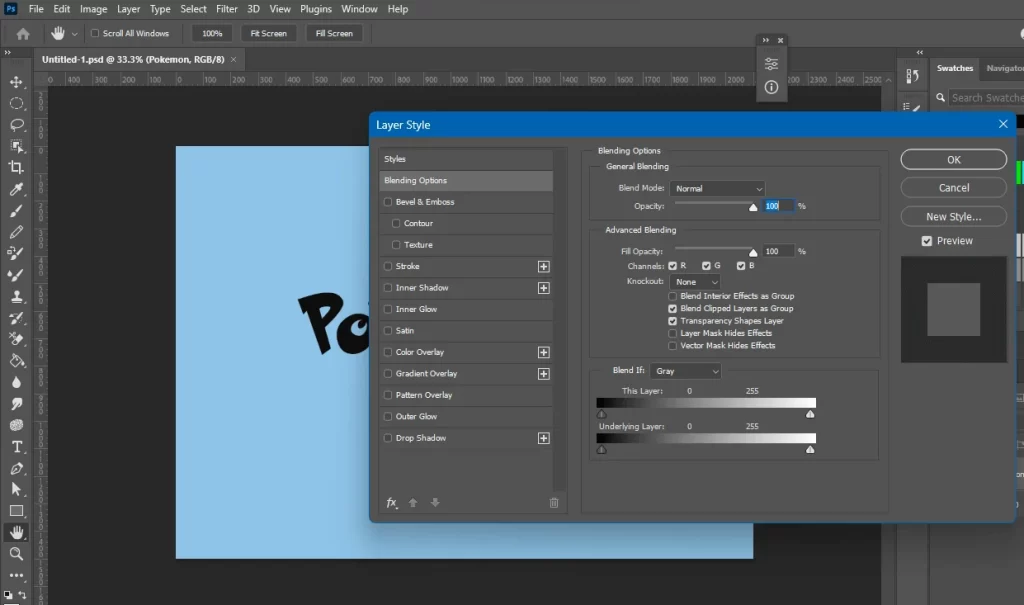Open the Blend Mode dropdown
Viewport: 1024px width, 605px height.
[x=718, y=188]
